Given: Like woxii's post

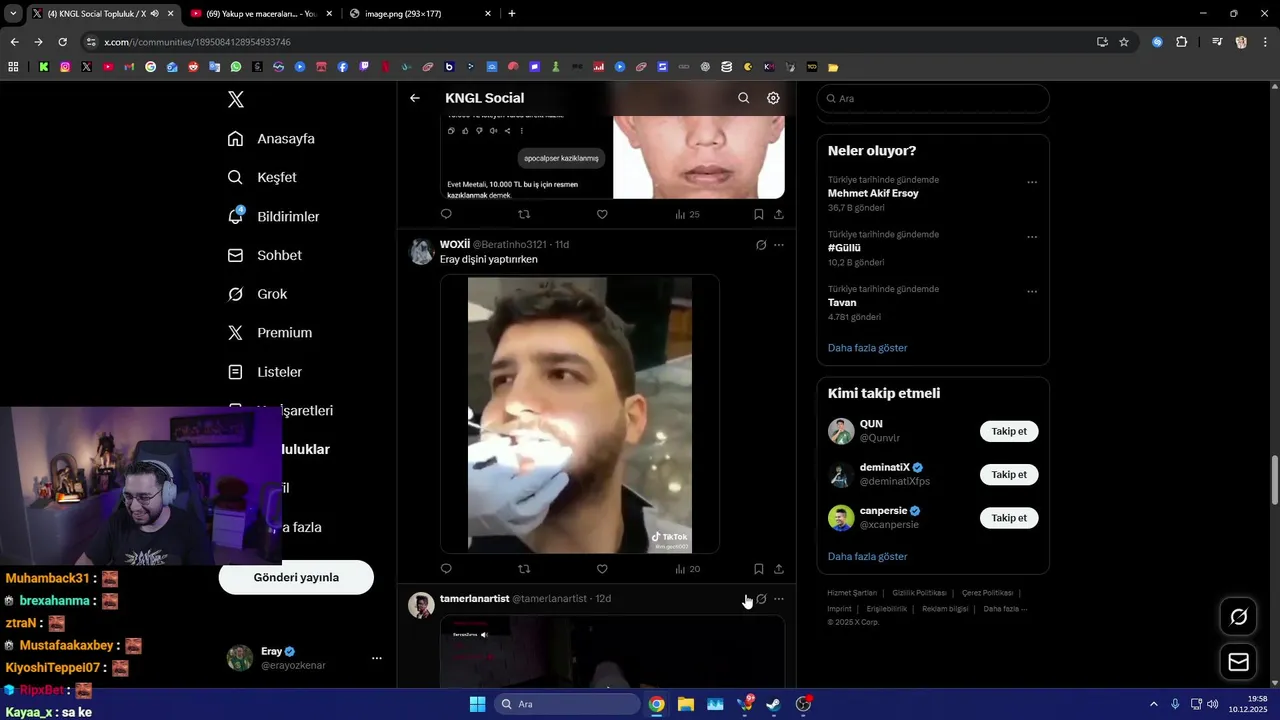Looking at the screenshot, I should (x=602, y=569).
